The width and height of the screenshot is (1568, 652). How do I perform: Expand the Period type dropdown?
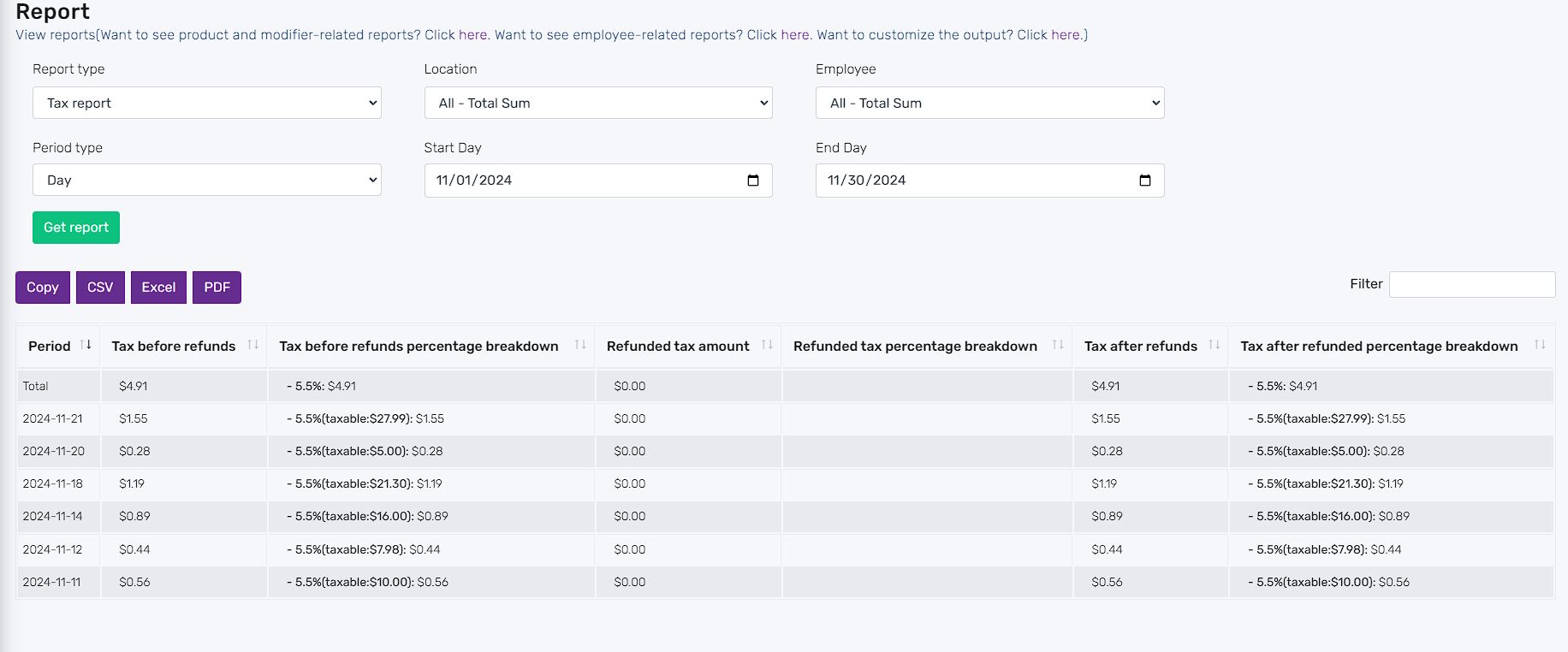[x=207, y=180]
